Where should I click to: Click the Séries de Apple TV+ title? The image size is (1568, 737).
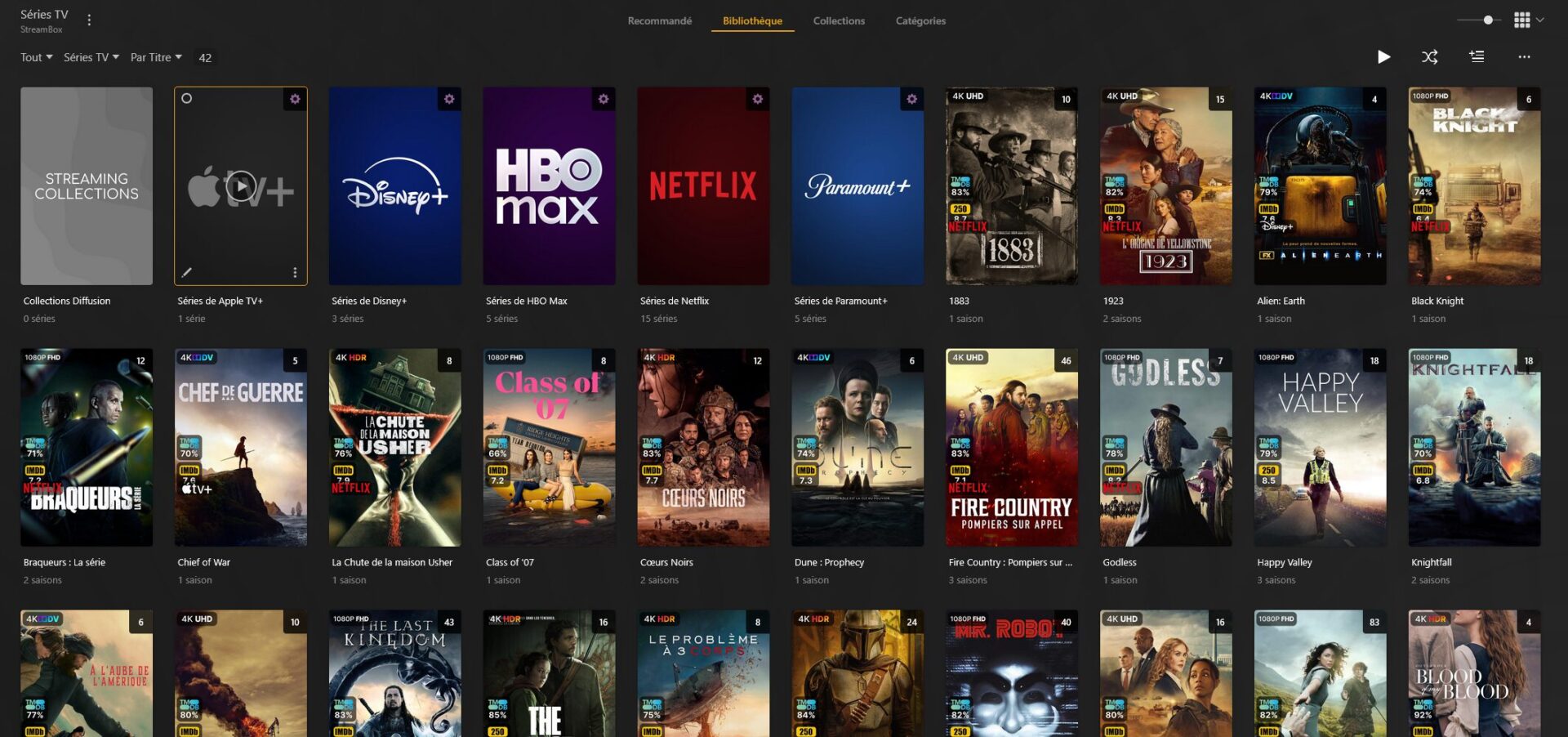click(220, 301)
